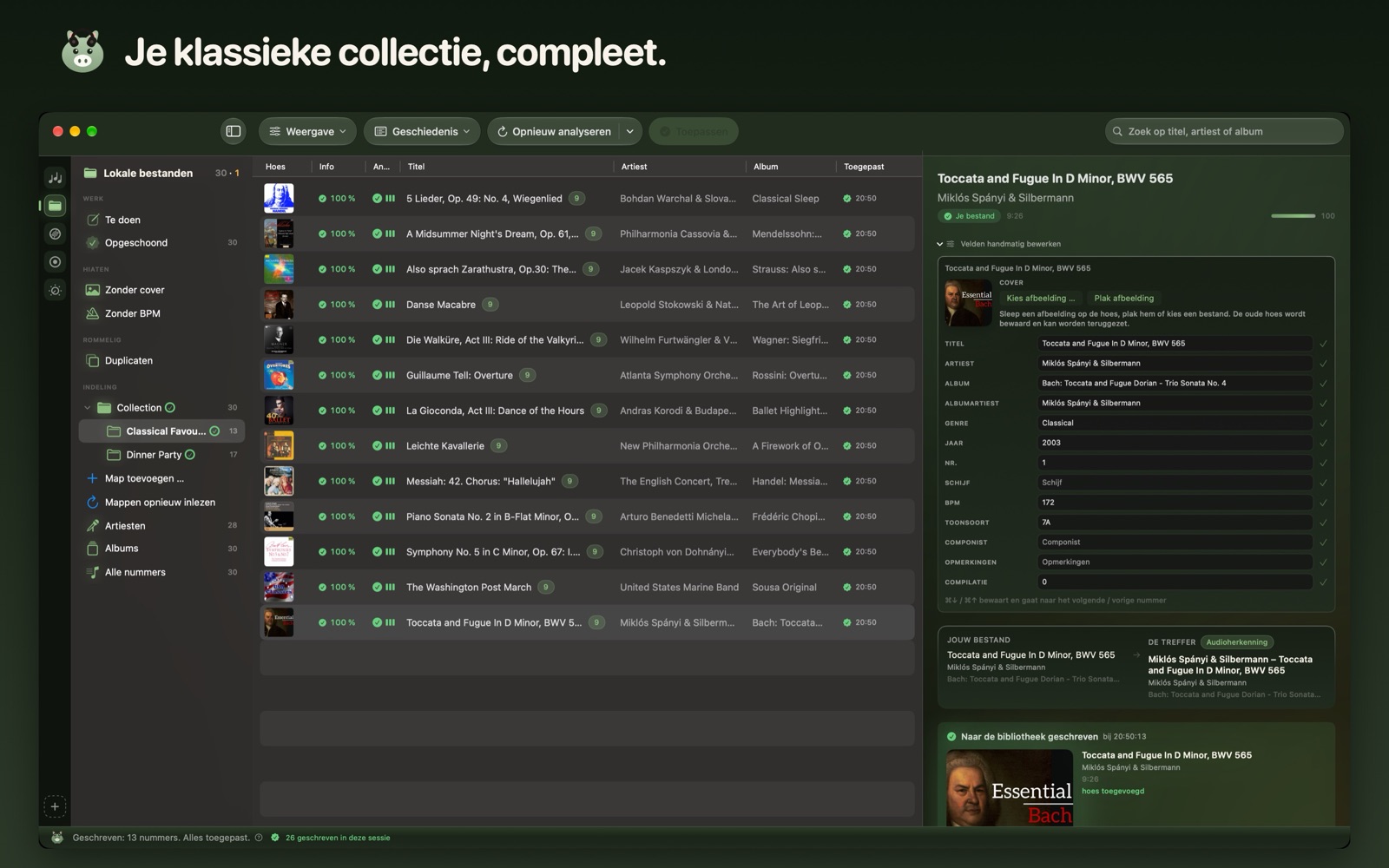The height and width of the screenshot is (868, 1389).
Task: Filter tracks Zonder cover
Action: (161, 290)
